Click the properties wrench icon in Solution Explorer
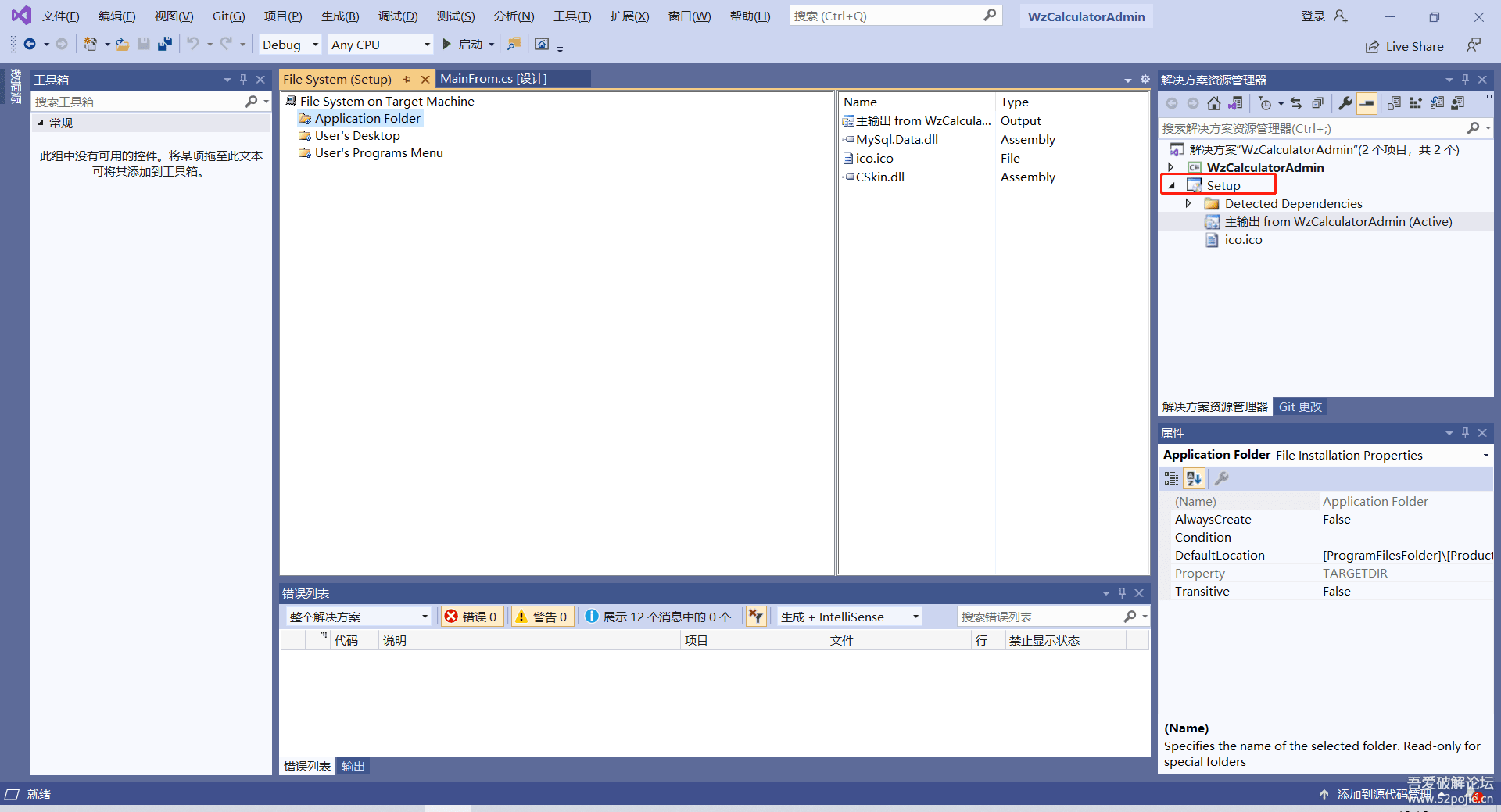 1345,103
